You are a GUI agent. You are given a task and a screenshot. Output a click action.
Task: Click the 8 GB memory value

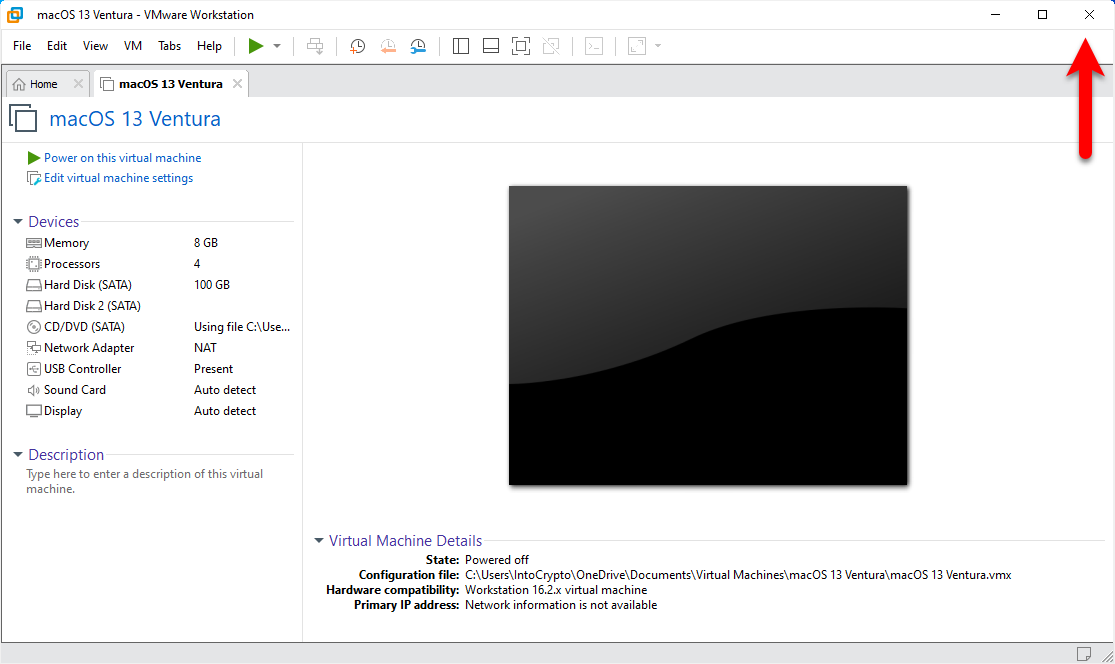pyautogui.click(x=206, y=243)
